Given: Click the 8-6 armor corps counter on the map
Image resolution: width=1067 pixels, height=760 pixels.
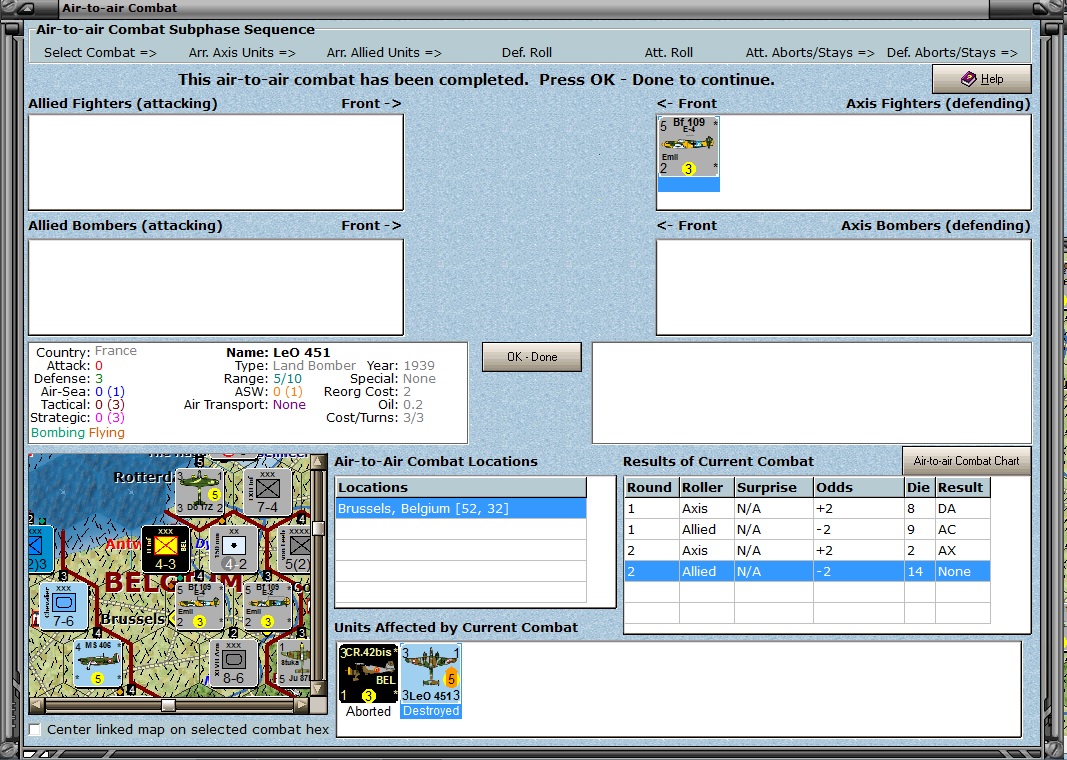Looking at the screenshot, I should 233,663.
